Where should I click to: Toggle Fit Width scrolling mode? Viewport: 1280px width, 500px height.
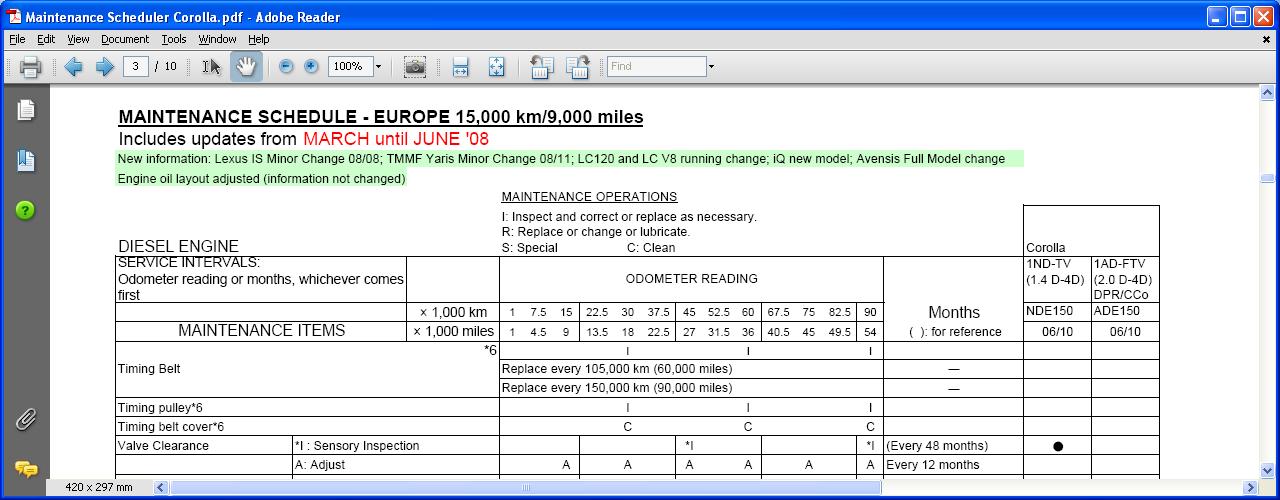[460, 67]
